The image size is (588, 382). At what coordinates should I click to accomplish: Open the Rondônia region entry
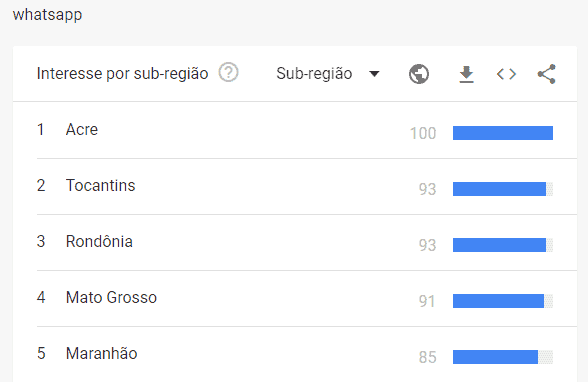(x=295, y=242)
